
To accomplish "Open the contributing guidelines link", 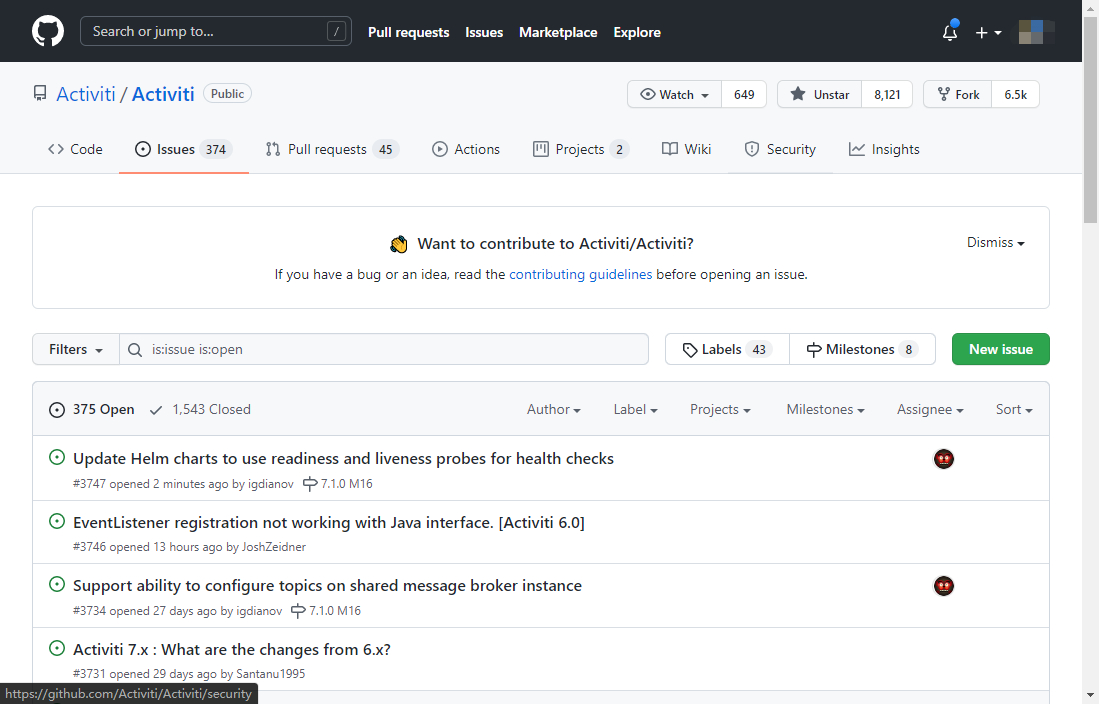I will 580,274.
